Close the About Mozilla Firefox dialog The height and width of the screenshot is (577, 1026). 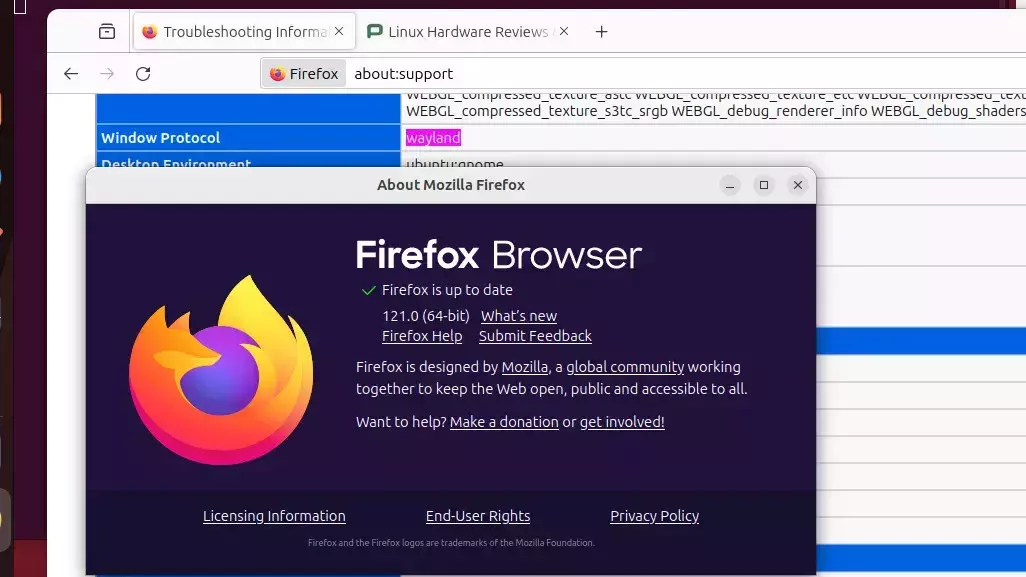tap(798, 185)
